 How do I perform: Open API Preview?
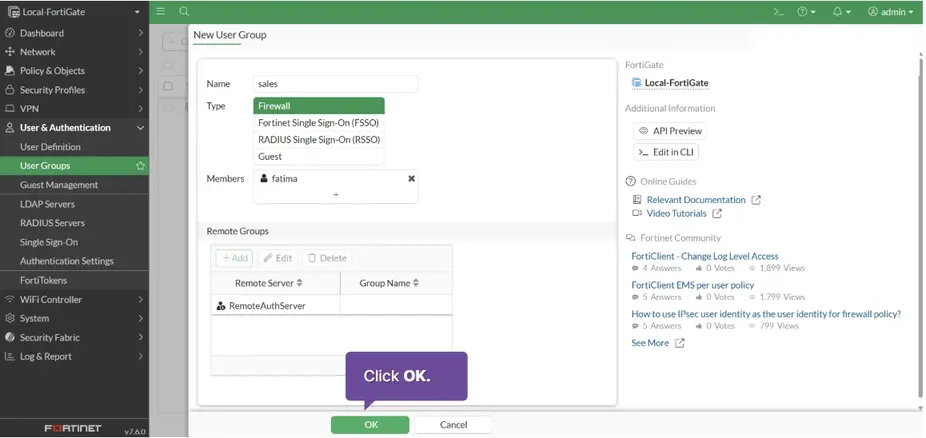tap(670, 131)
